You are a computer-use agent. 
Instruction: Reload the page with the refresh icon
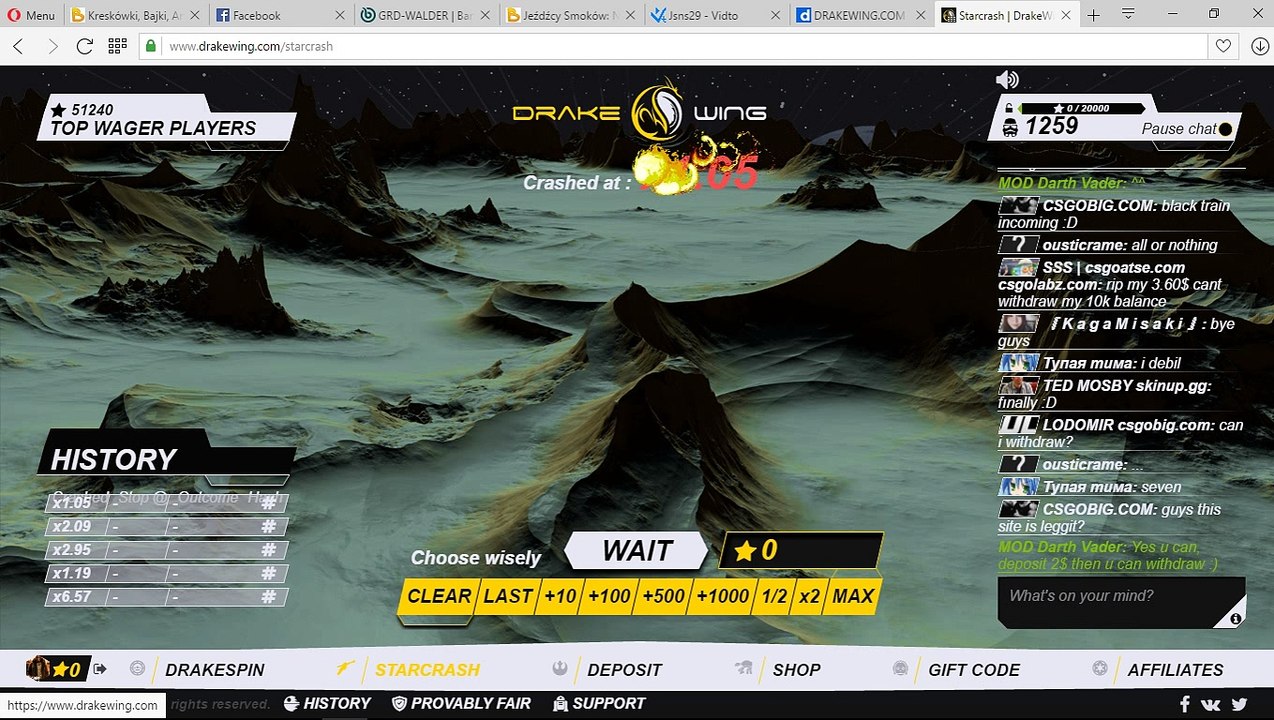coord(85,46)
